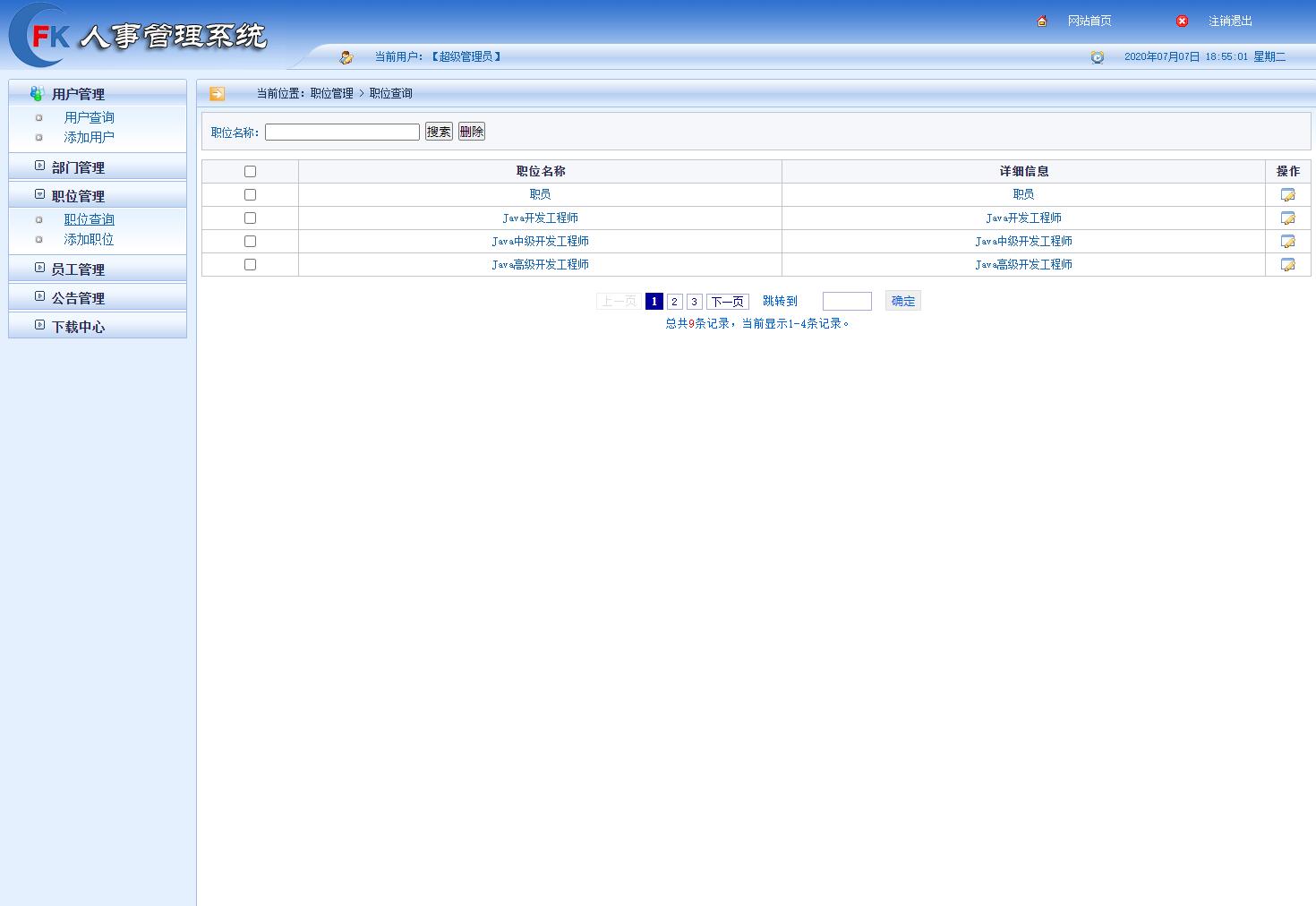Click the edit icon for Java高级开发工程师
The width and height of the screenshot is (1316, 906).
point(1287,264)
